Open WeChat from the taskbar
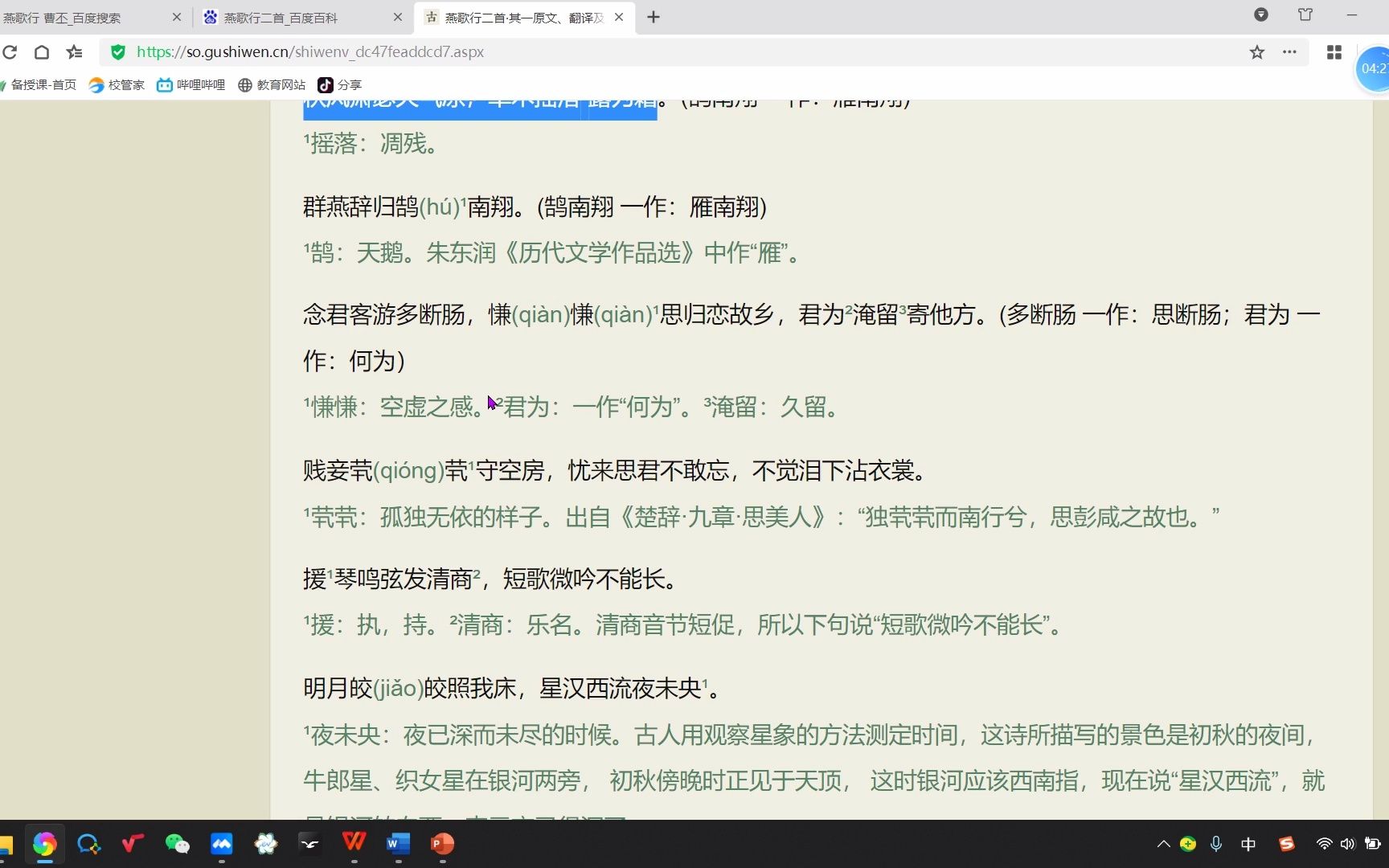Screen dimensions: 1389x868 coord(177,844)
